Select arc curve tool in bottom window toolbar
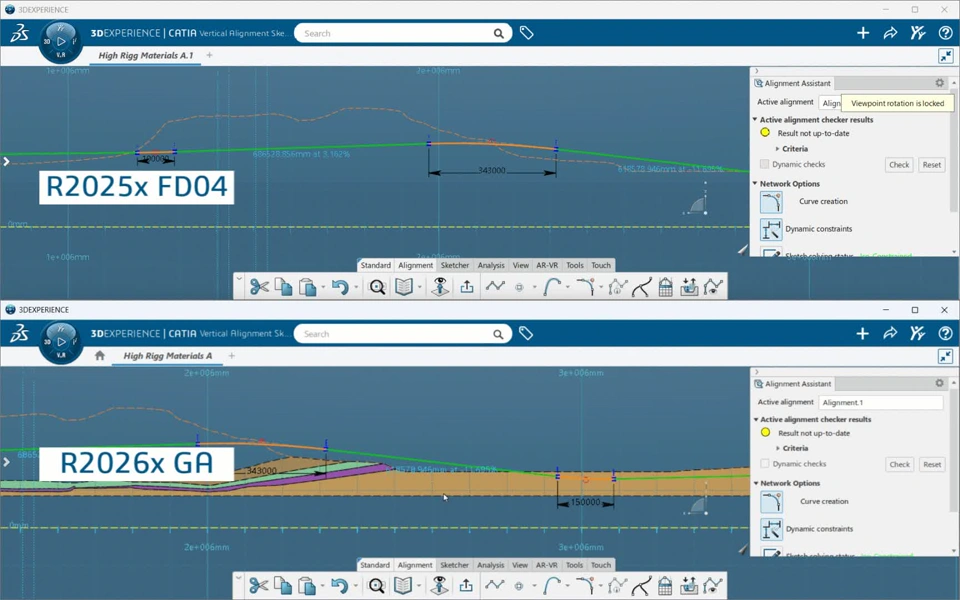 tap(551, 586)
